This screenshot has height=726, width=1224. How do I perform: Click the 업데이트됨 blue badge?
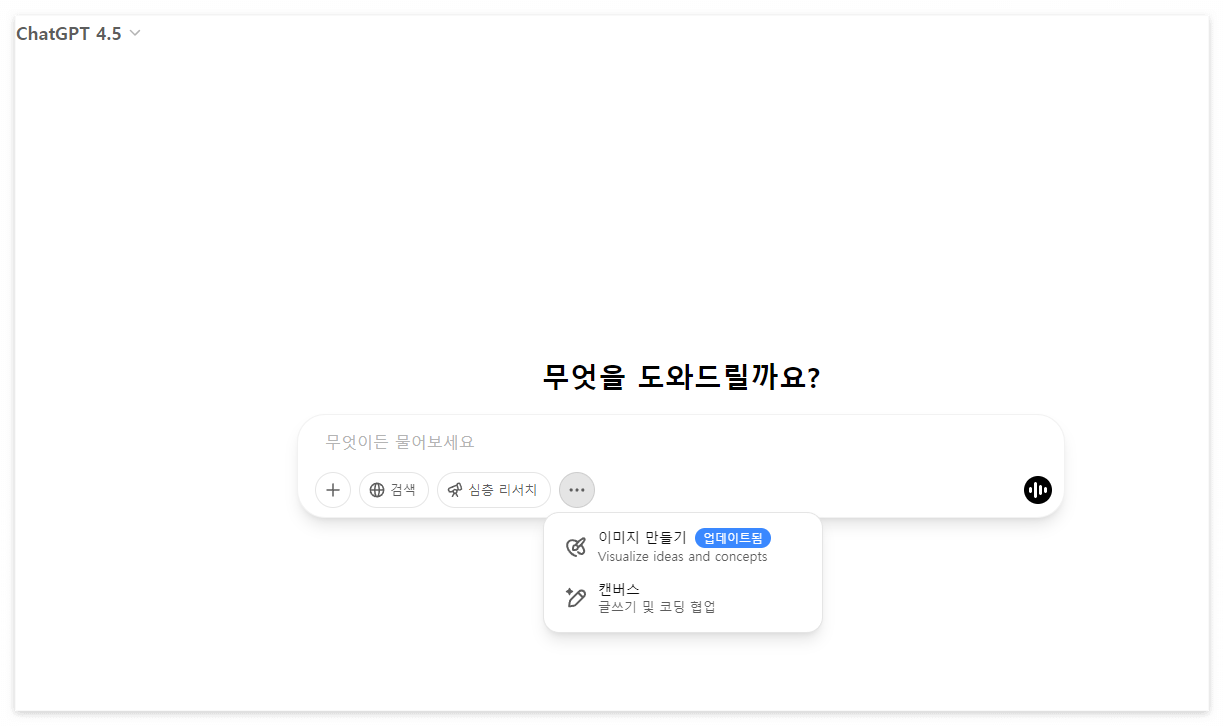pyautogui.click(x=733, y=538)
